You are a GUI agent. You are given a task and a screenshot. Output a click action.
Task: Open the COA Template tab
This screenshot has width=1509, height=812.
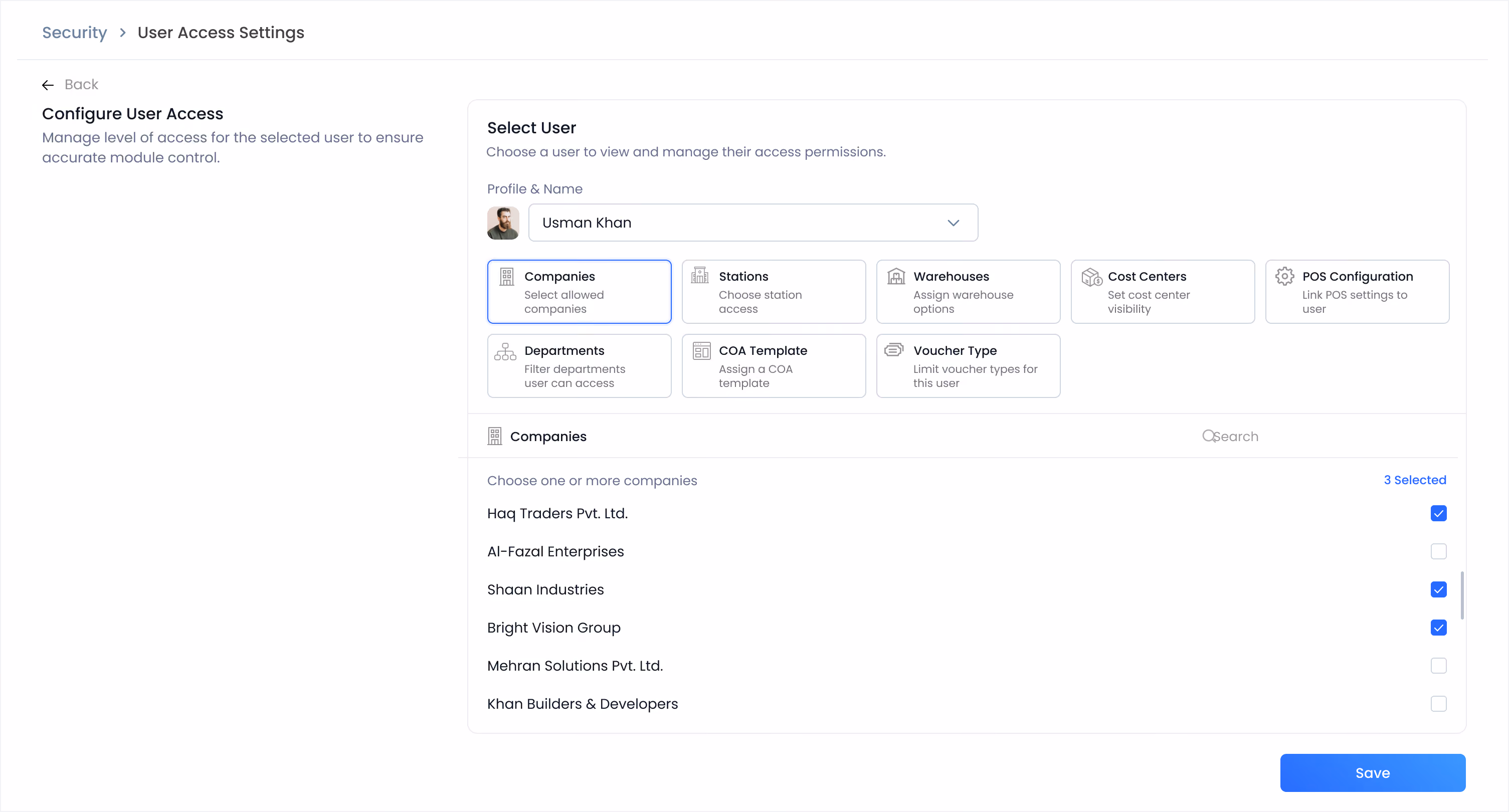click(773, 366)
